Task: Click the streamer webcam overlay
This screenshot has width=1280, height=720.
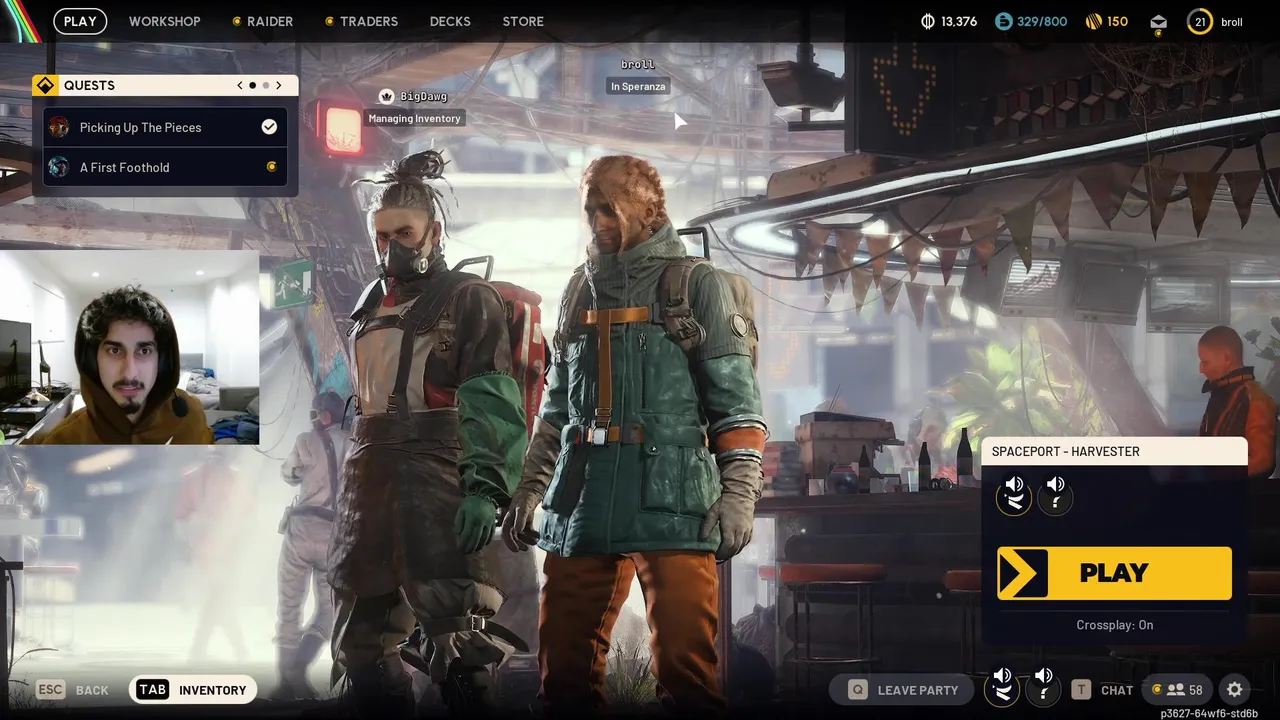Action: pyautogui.click(x=129, y=347)
